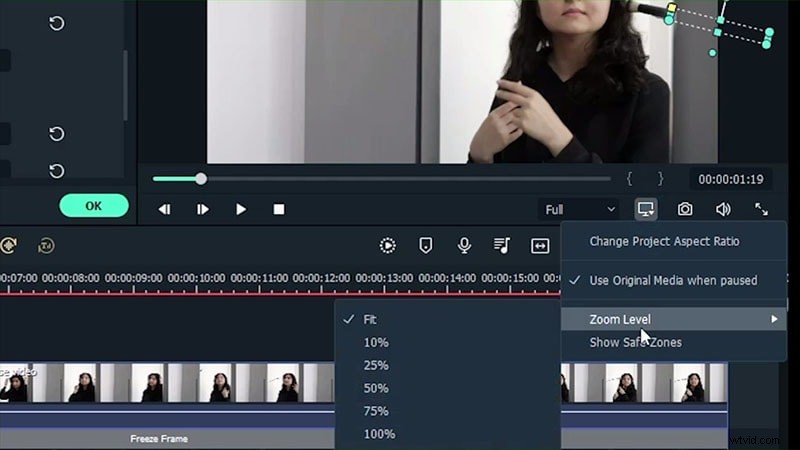Click the render preview icon
Image resolution: width=800 pixels, height=450 pixels.
(x=387, y=245)
